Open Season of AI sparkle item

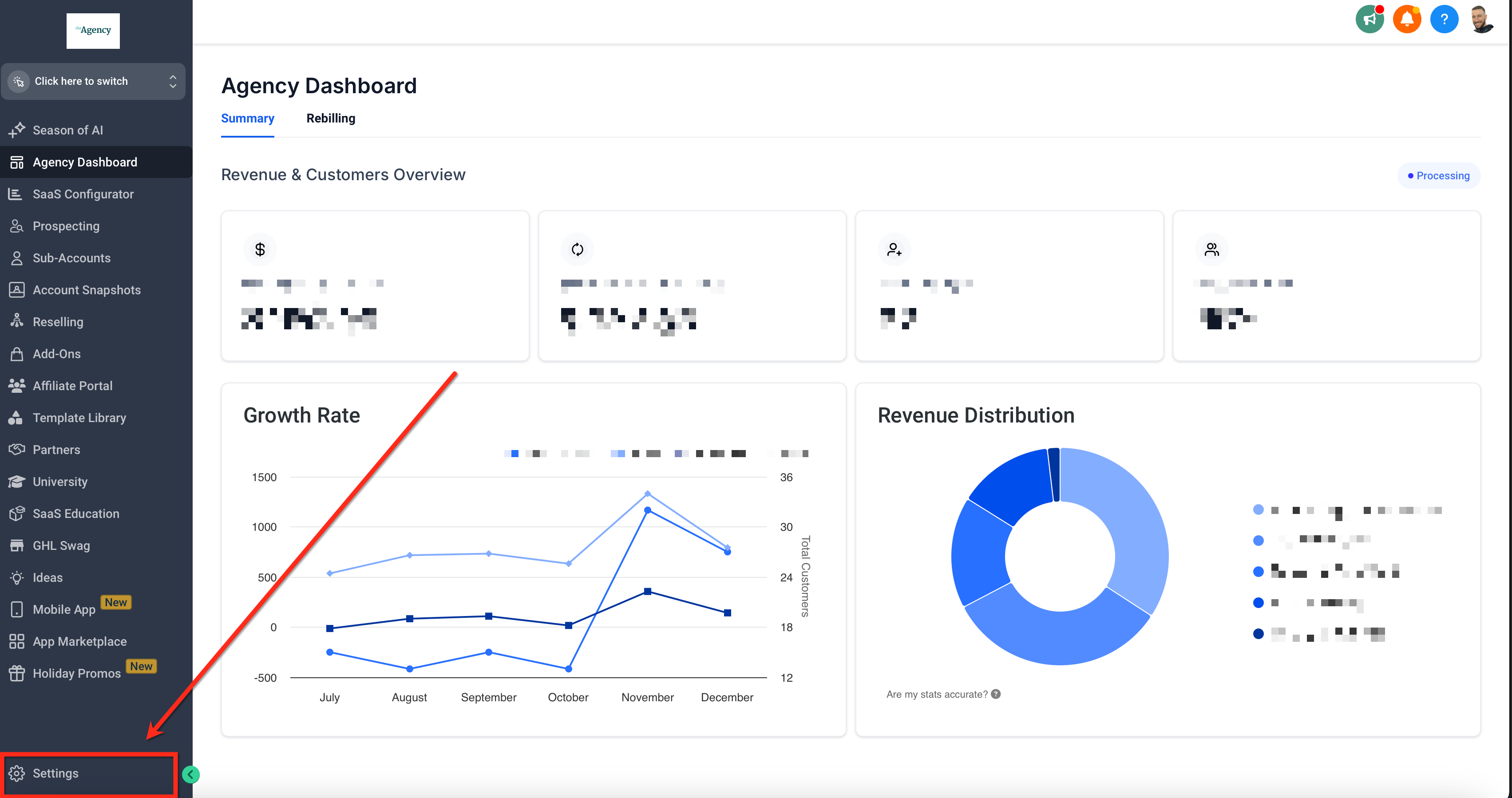67,130
